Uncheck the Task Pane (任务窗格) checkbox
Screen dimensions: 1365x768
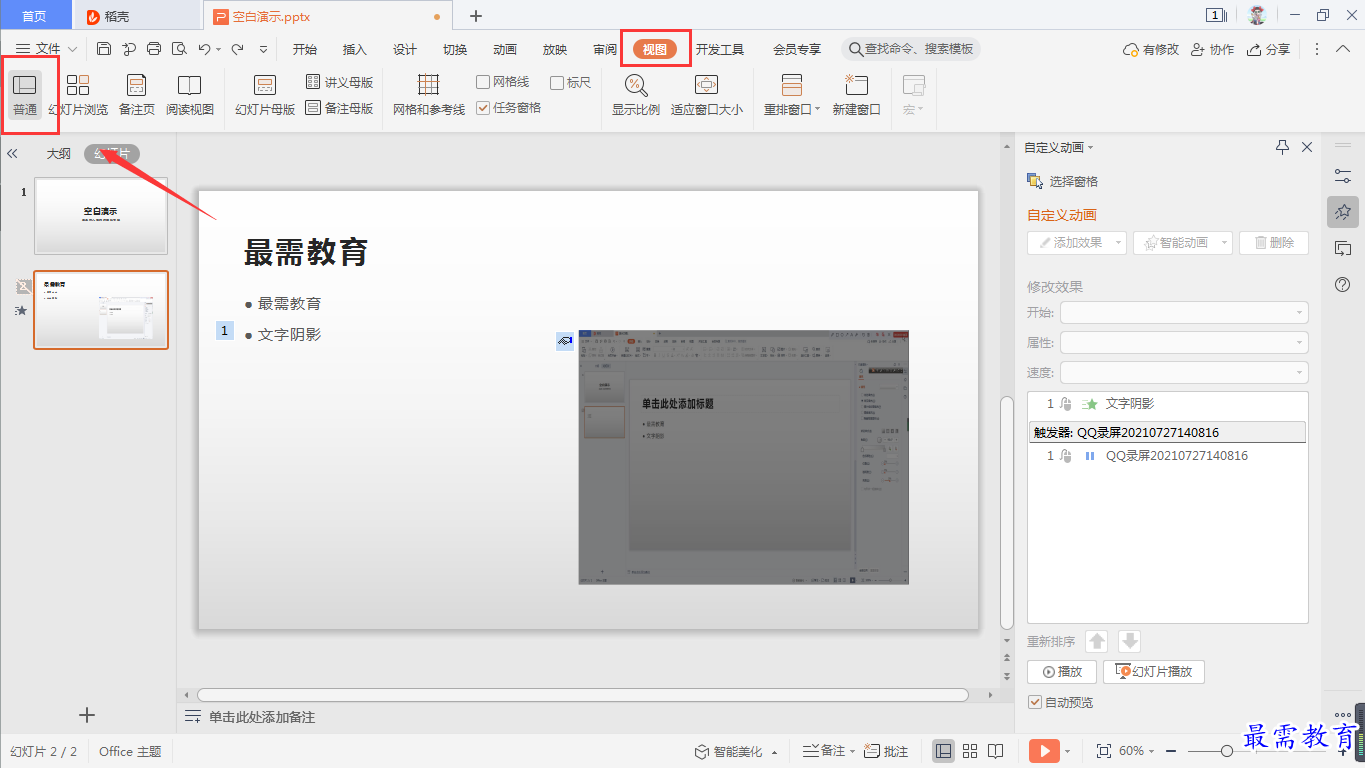coord(509,108)
